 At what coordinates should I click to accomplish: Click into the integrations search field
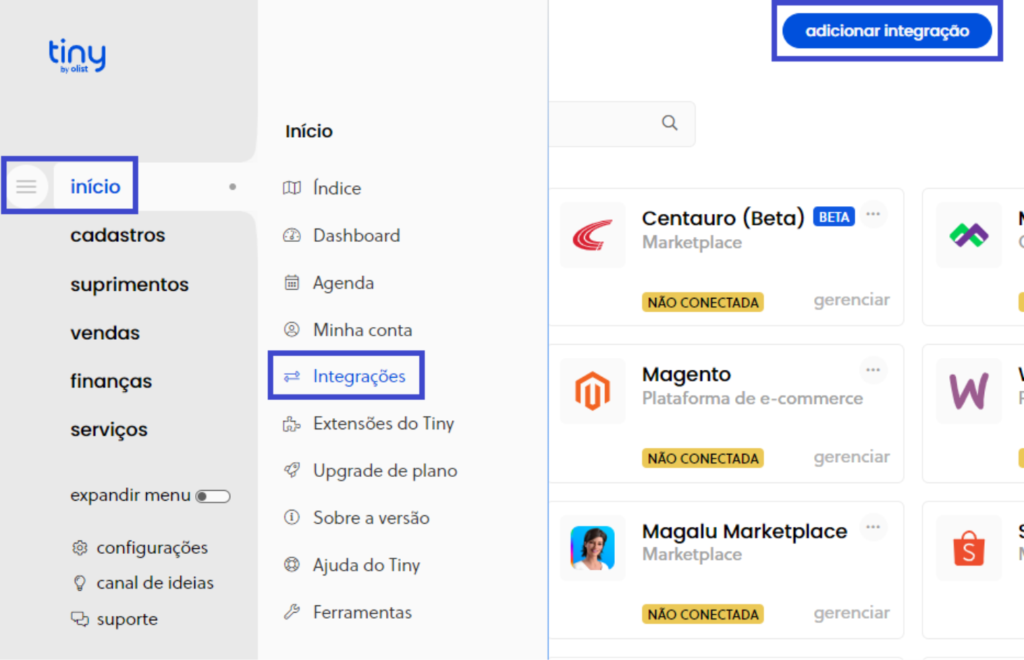point(600,124)
